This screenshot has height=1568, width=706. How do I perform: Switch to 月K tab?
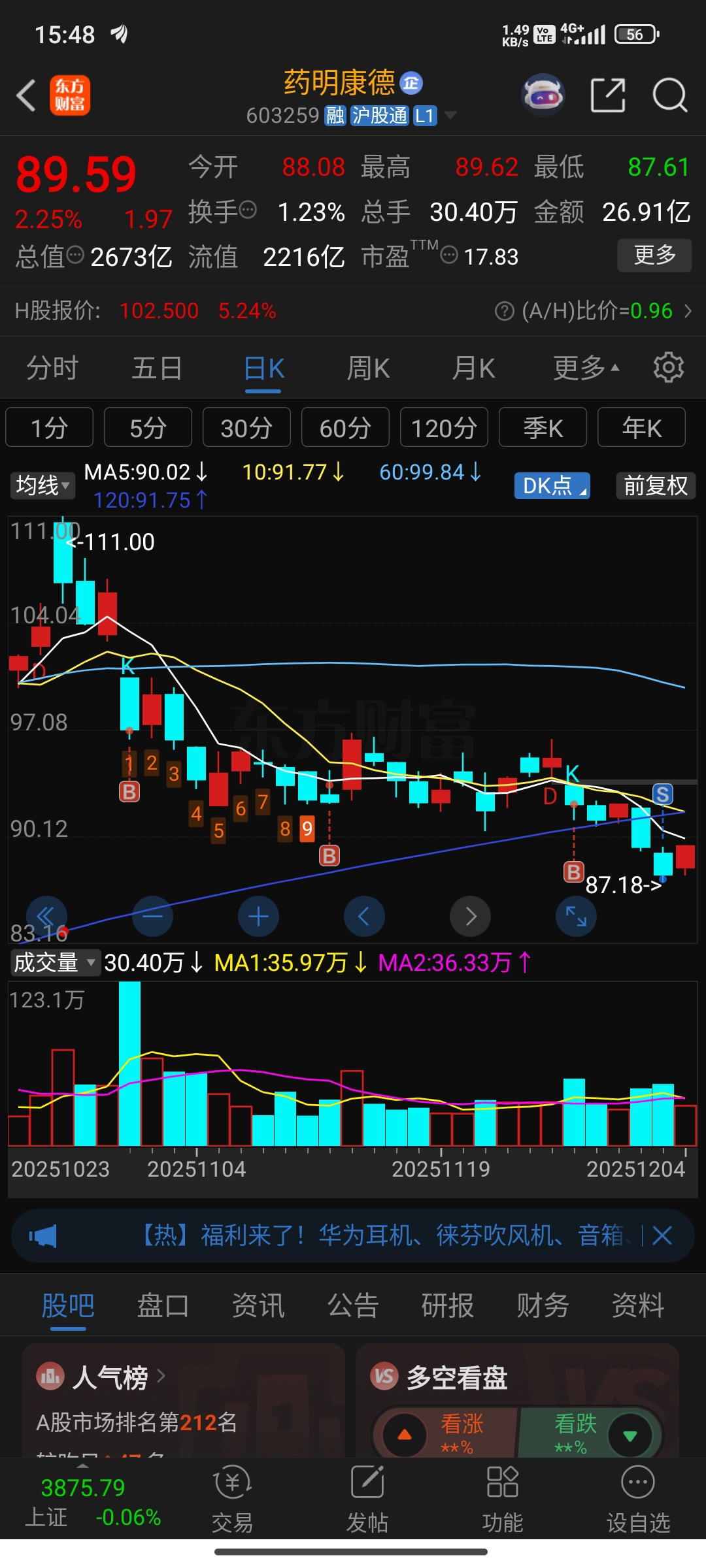pos(473,368)
